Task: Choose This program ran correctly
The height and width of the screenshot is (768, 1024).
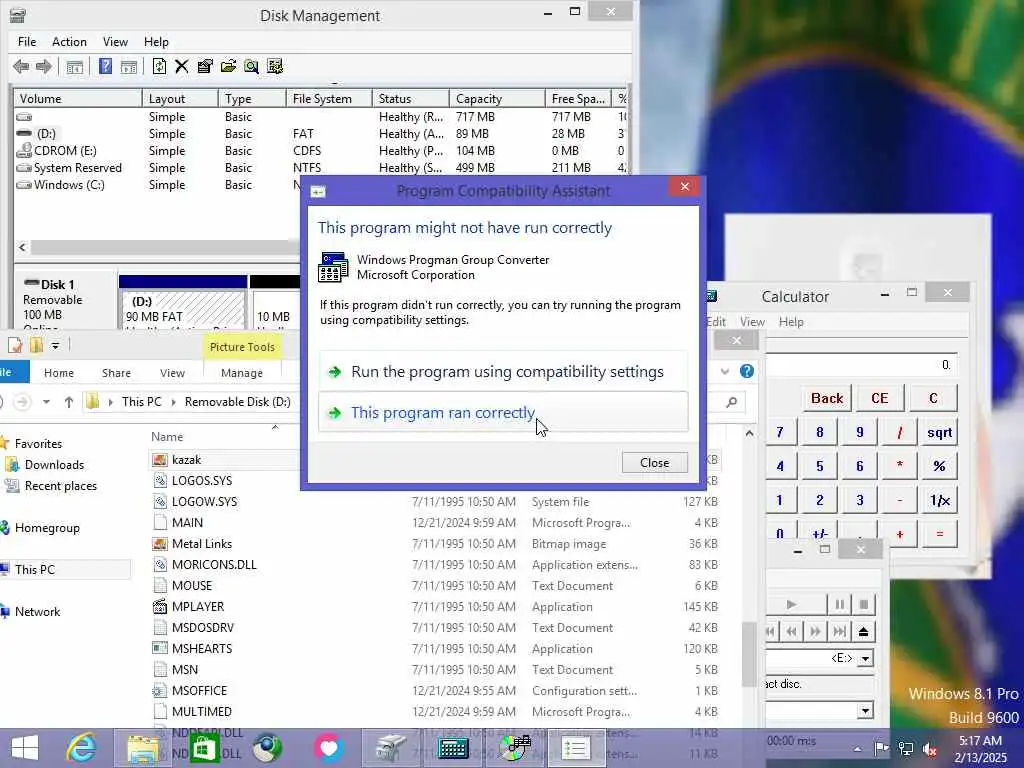Action: [503, 412]
